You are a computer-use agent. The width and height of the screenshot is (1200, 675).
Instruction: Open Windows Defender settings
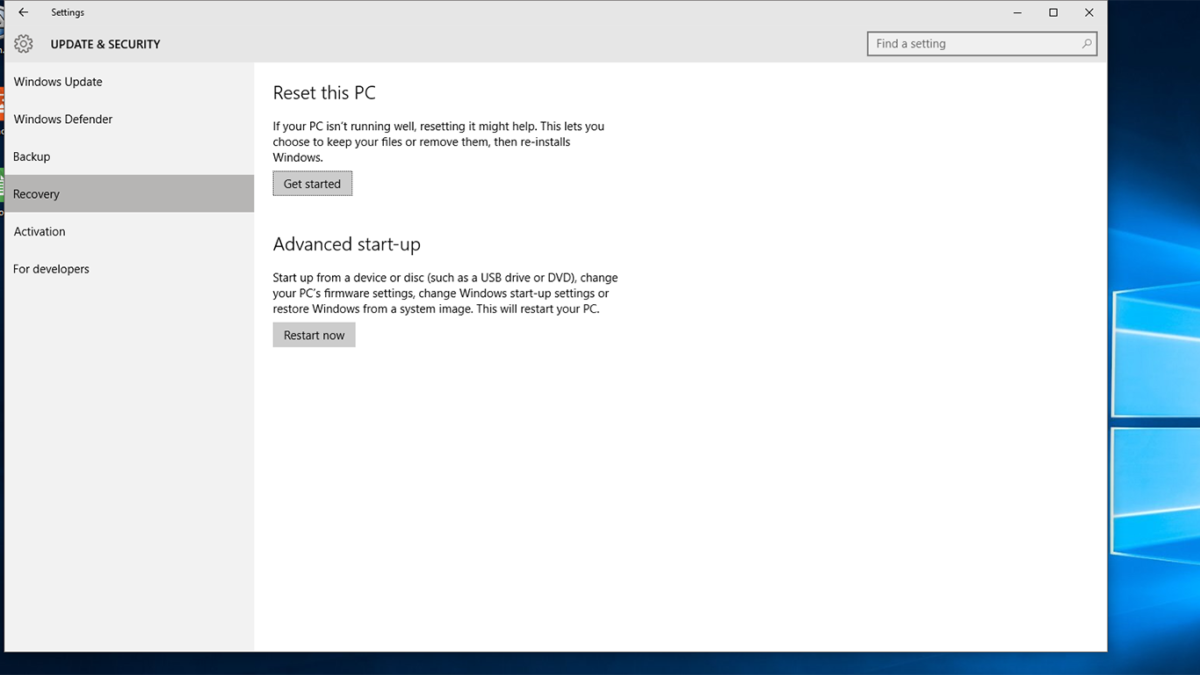[x=63, y=119]
